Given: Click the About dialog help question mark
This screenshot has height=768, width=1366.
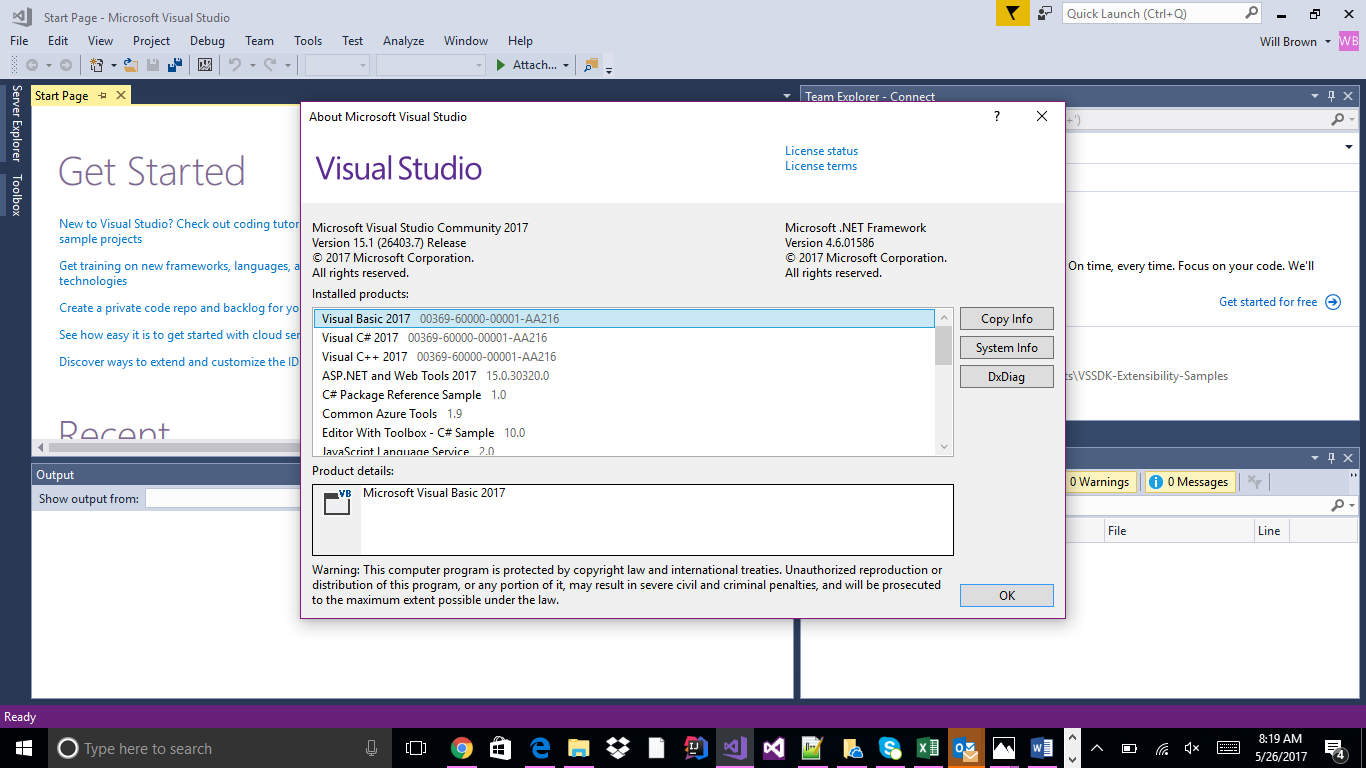Looking at the screenshot, I should click(x=996, y=116).
